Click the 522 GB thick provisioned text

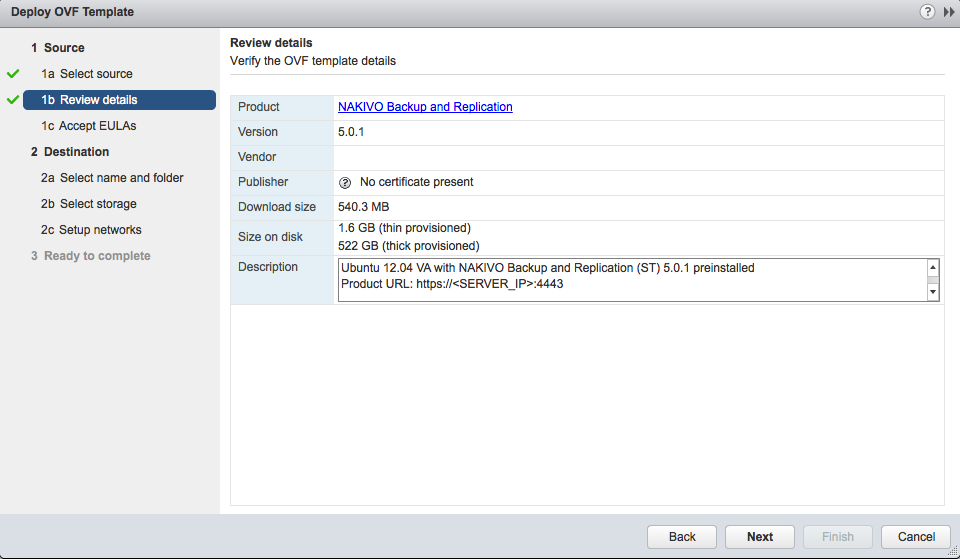point(408,246)
